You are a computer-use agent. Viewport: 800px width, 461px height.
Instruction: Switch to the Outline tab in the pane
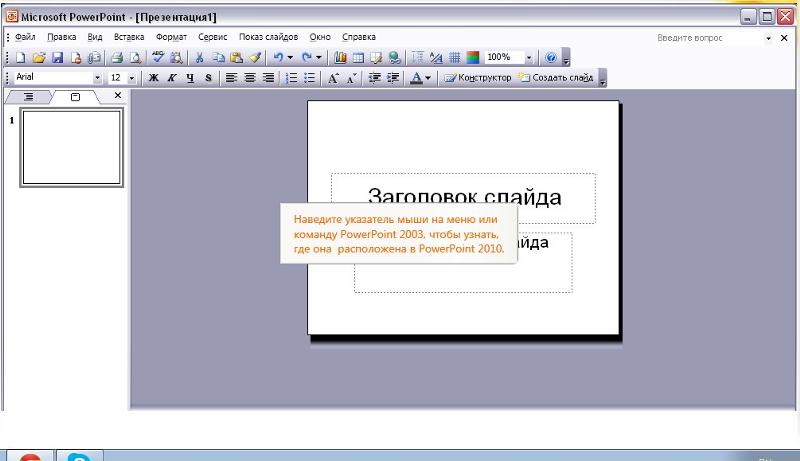(x=29, y=97)
